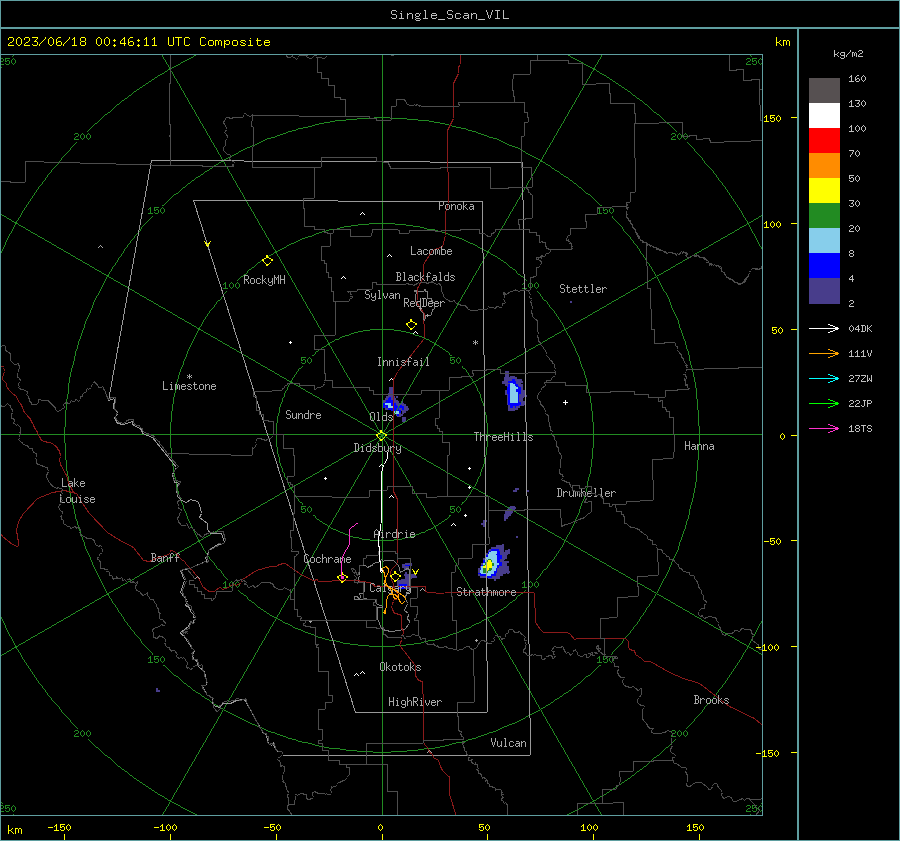Click the Hanna town label
This screenshot has width=900, height=841.
(699, 446)
